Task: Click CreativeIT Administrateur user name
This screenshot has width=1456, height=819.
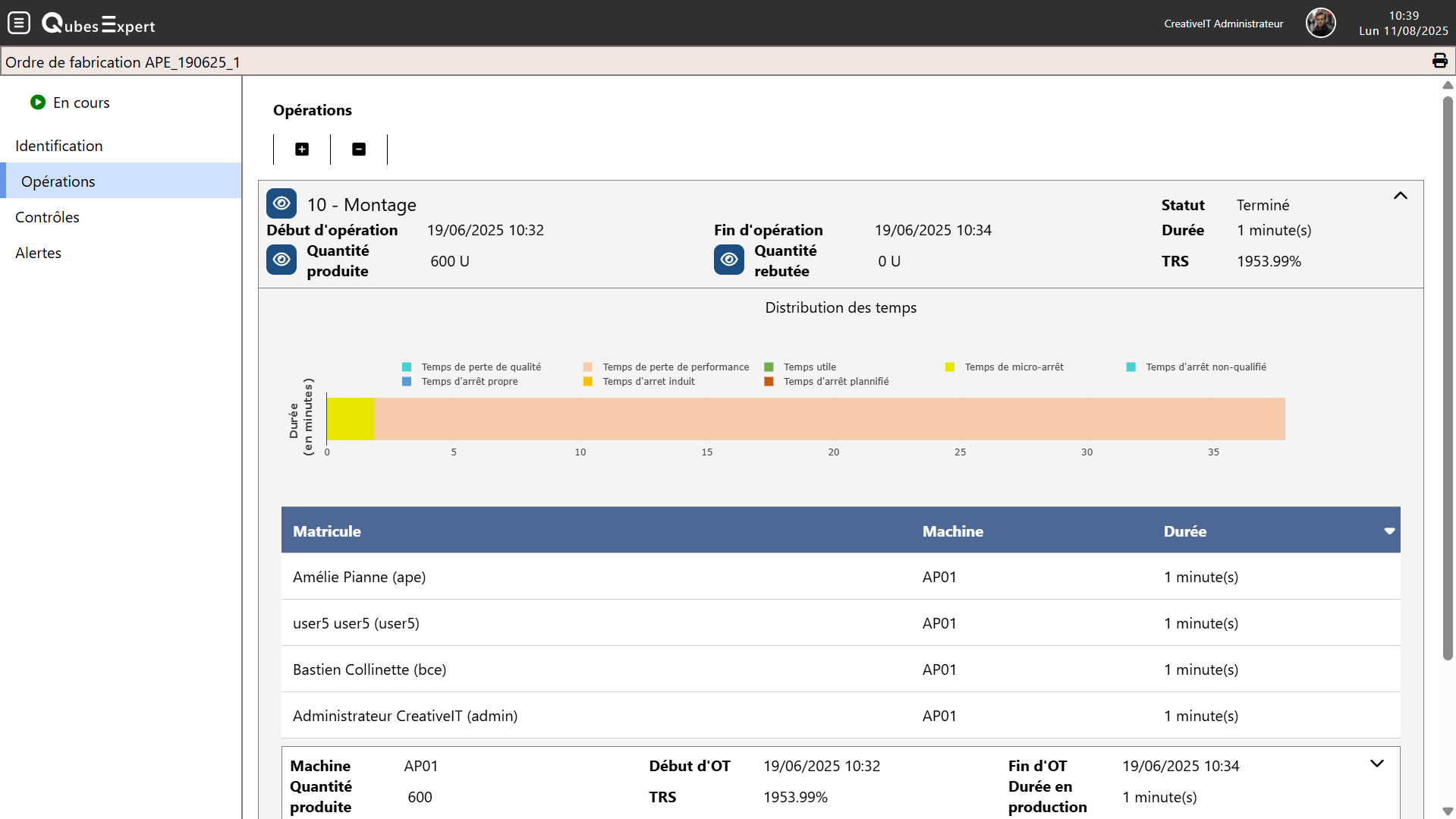Action: [1223, 24]
